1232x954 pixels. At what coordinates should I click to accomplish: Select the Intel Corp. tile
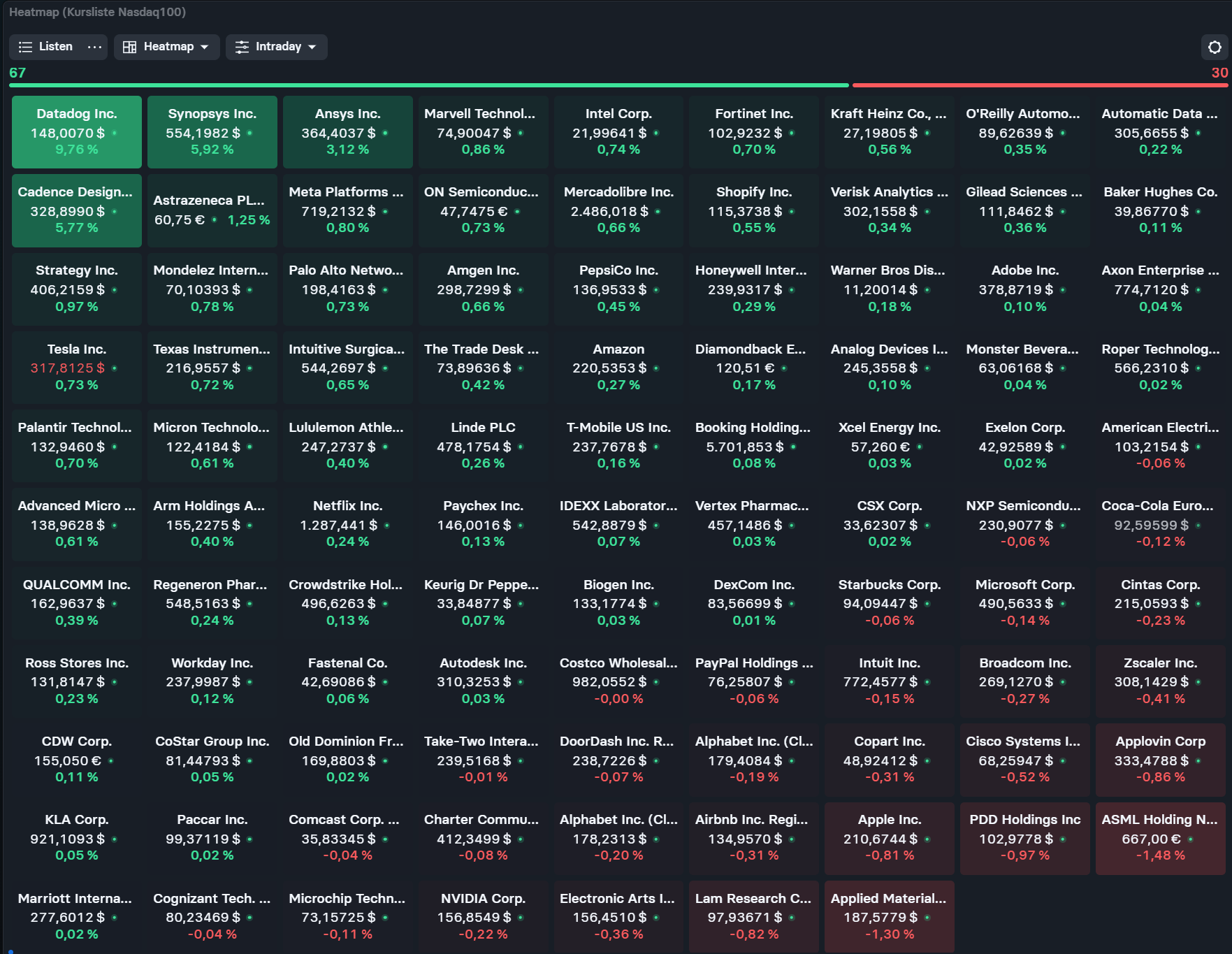point(619,132)
